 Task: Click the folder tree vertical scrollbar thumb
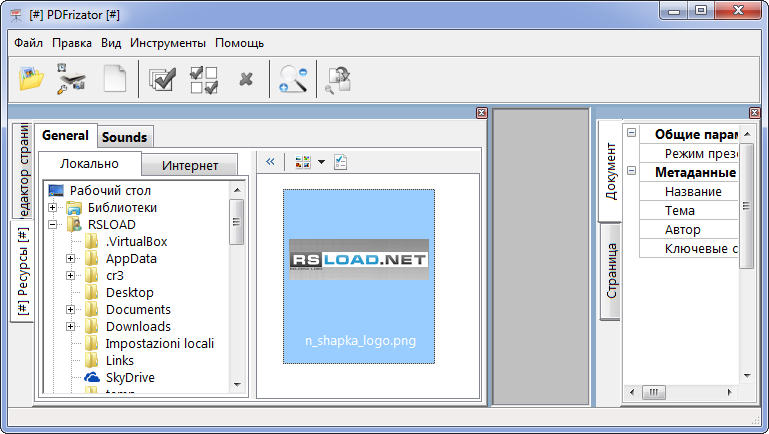click(236, 222)
